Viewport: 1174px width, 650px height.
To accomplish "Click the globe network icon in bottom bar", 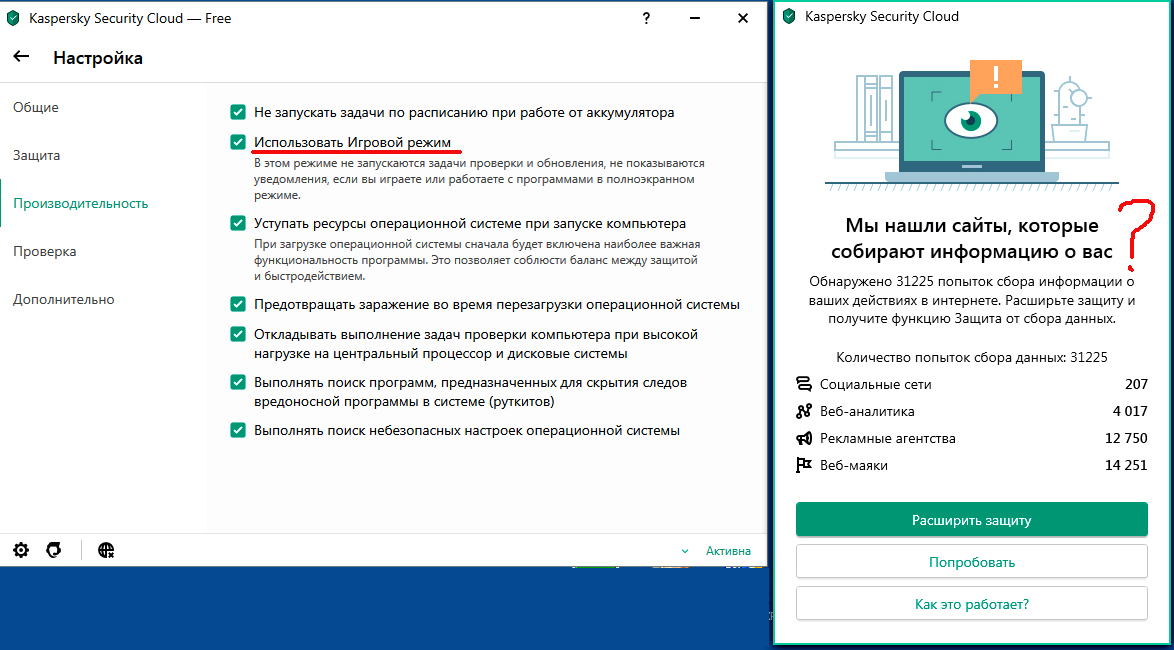I will click(106, 550).
